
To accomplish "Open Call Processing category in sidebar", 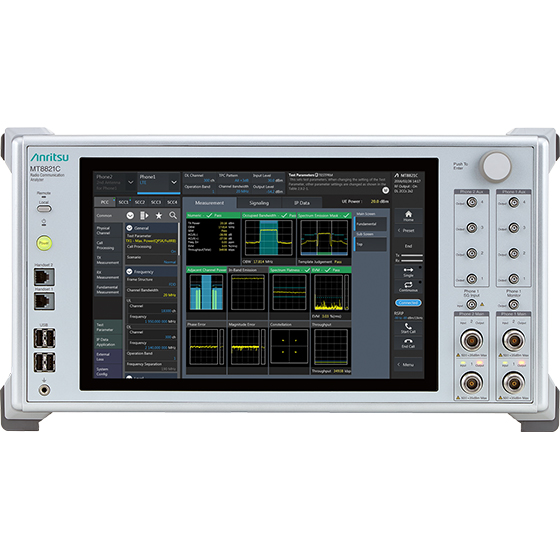I will 108,245.
